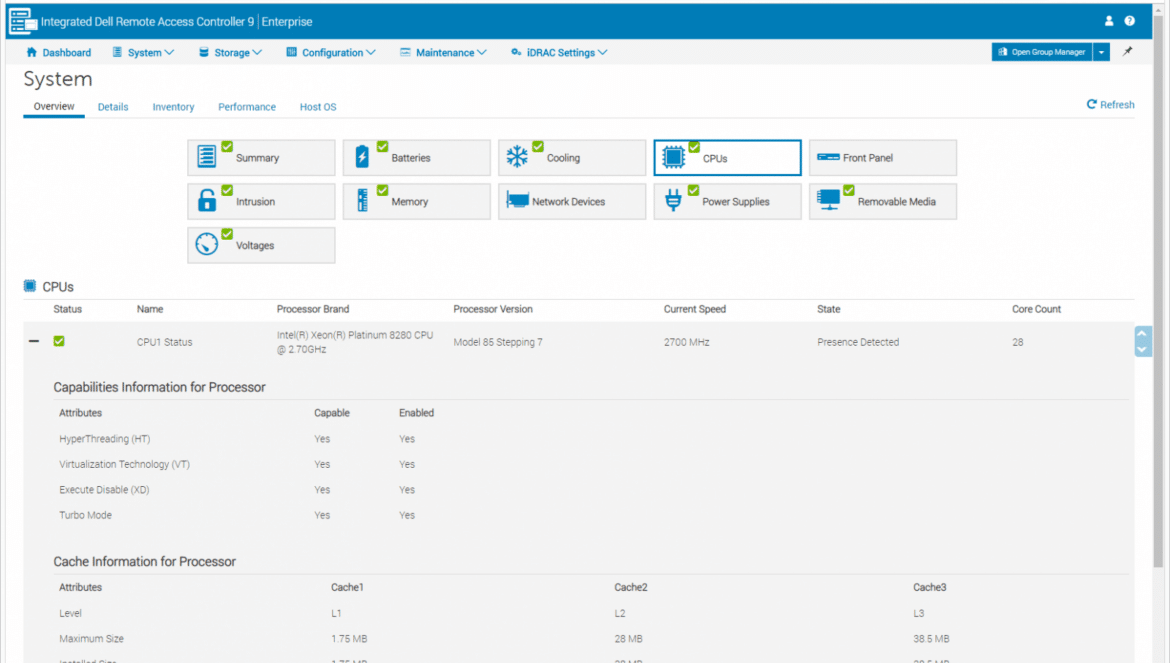The width and height of the screenshot is (1170, 663).
Task: Click the Virtualization Technology (VT) attribute row
Action: pyautogui.click(x=590, y=464)
